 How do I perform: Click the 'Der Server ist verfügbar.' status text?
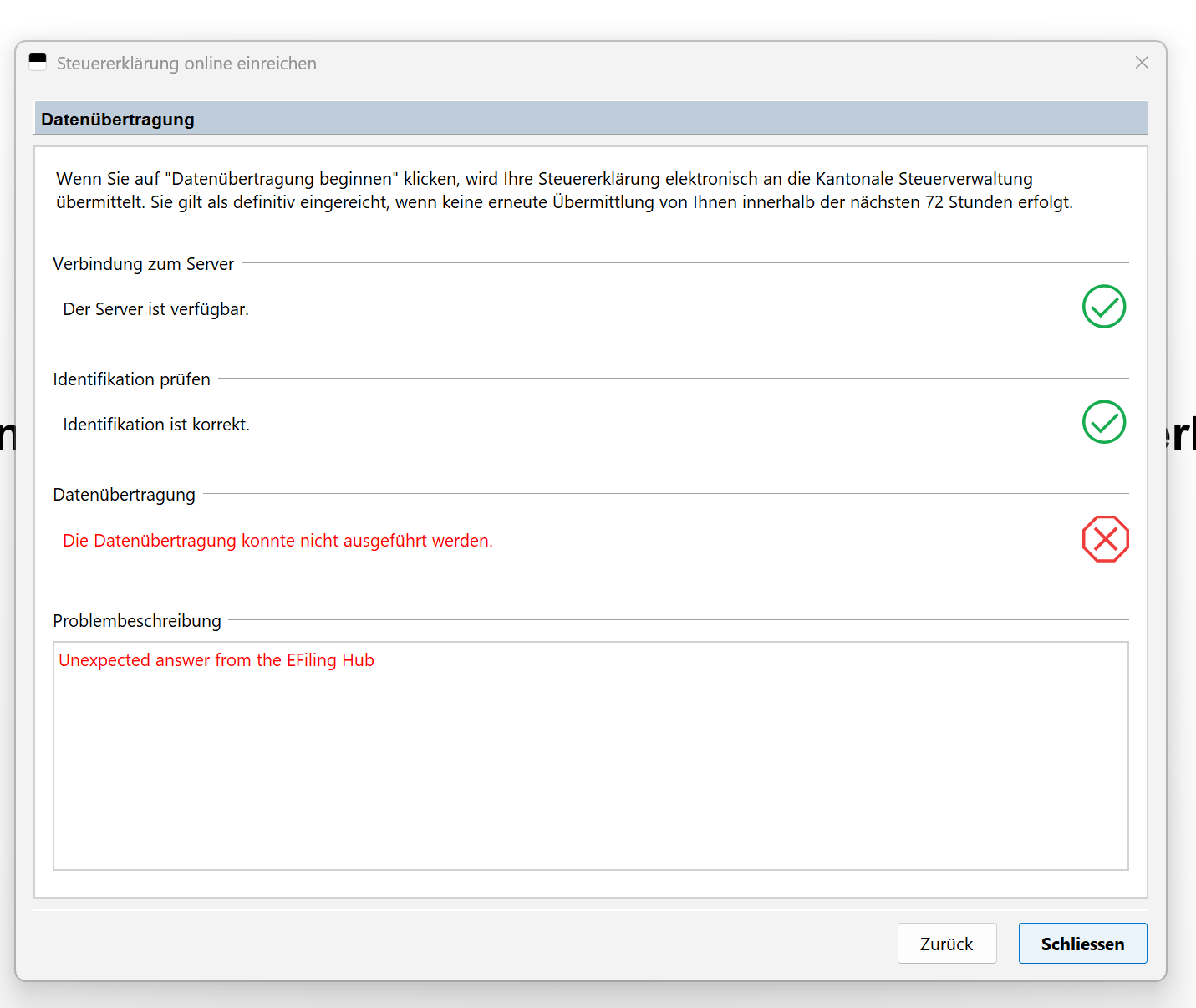pyautogui.click(x=156, y=309)
